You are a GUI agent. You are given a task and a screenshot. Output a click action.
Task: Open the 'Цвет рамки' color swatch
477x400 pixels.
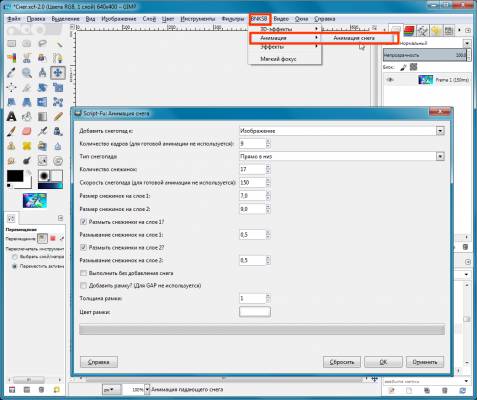(x=255, y=312)
